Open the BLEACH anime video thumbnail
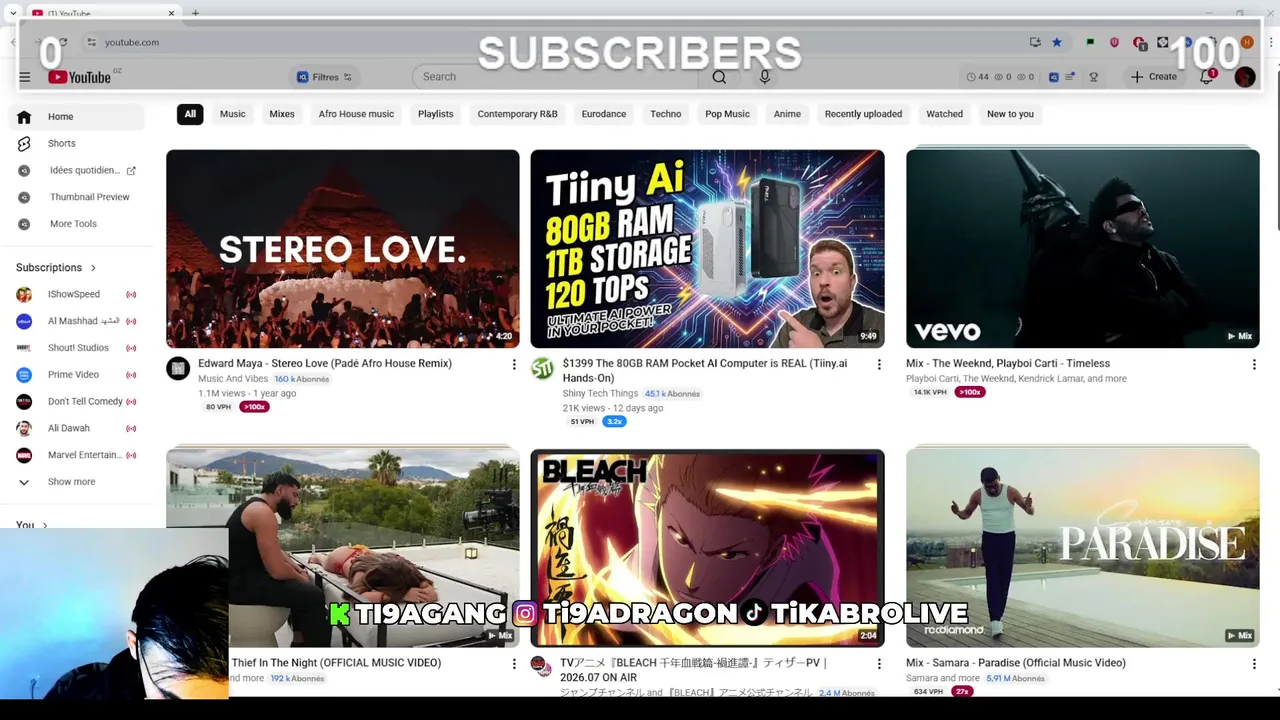 click(x=707, y=548)
